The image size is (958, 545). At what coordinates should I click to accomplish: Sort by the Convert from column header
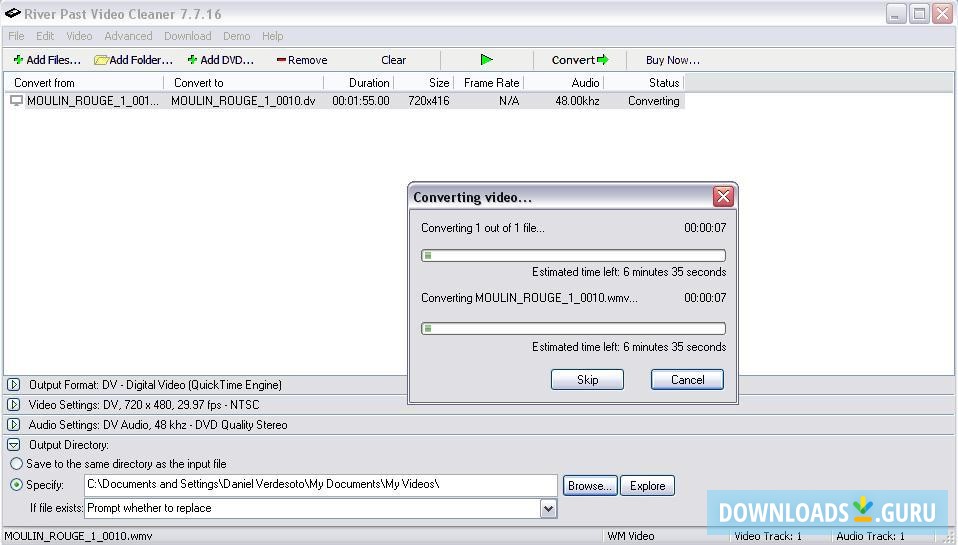click(x=84, y=82)
